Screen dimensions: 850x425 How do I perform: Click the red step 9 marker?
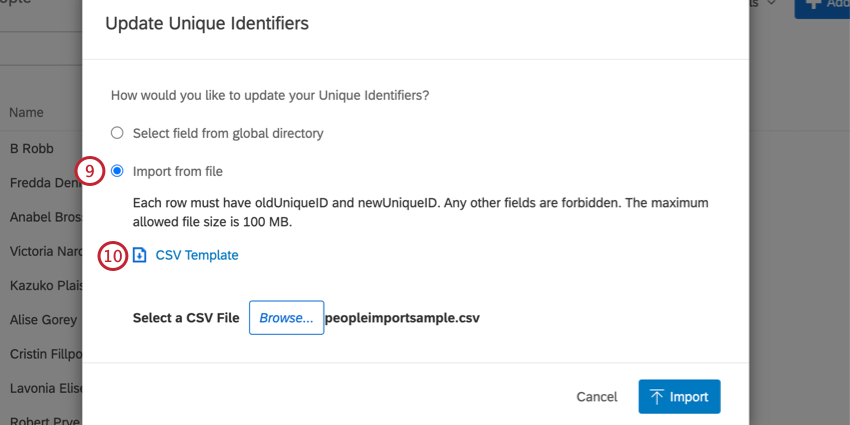[90, 171]
